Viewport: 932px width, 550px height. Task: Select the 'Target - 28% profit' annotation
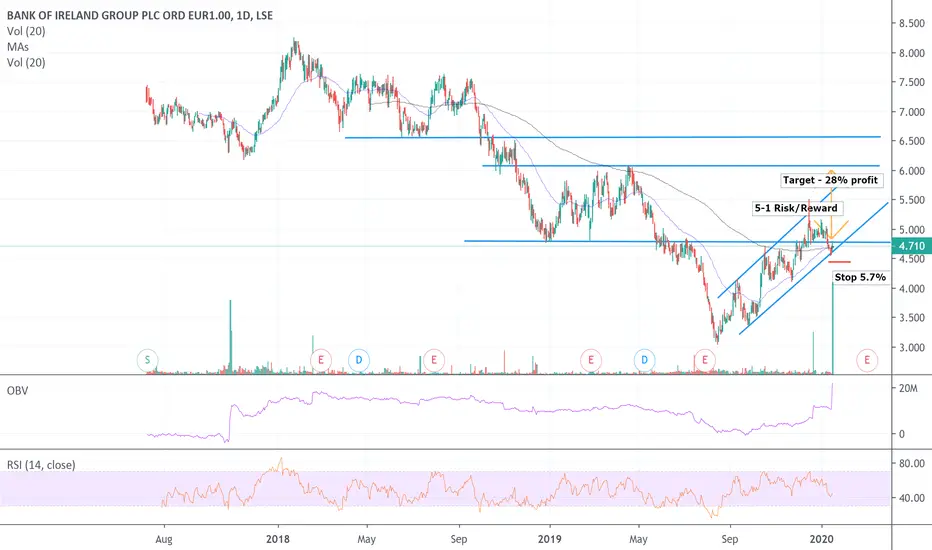[830, 180]
